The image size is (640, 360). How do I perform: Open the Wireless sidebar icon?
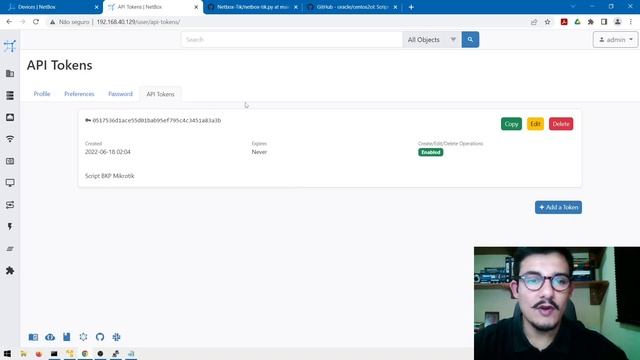click(x=10, y=139)
